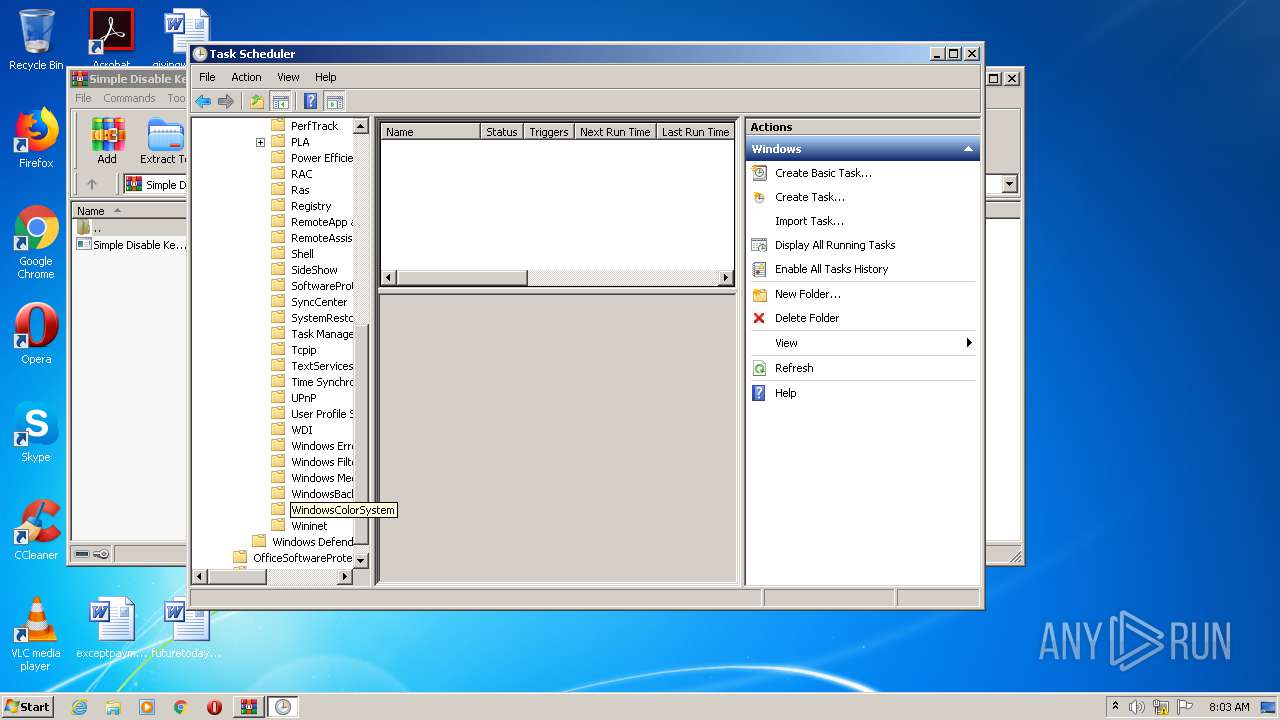Image resolution: width=1280 pixels, height=720 pixels.
Task: Click the Triggers column header
Action: [548, 132]
